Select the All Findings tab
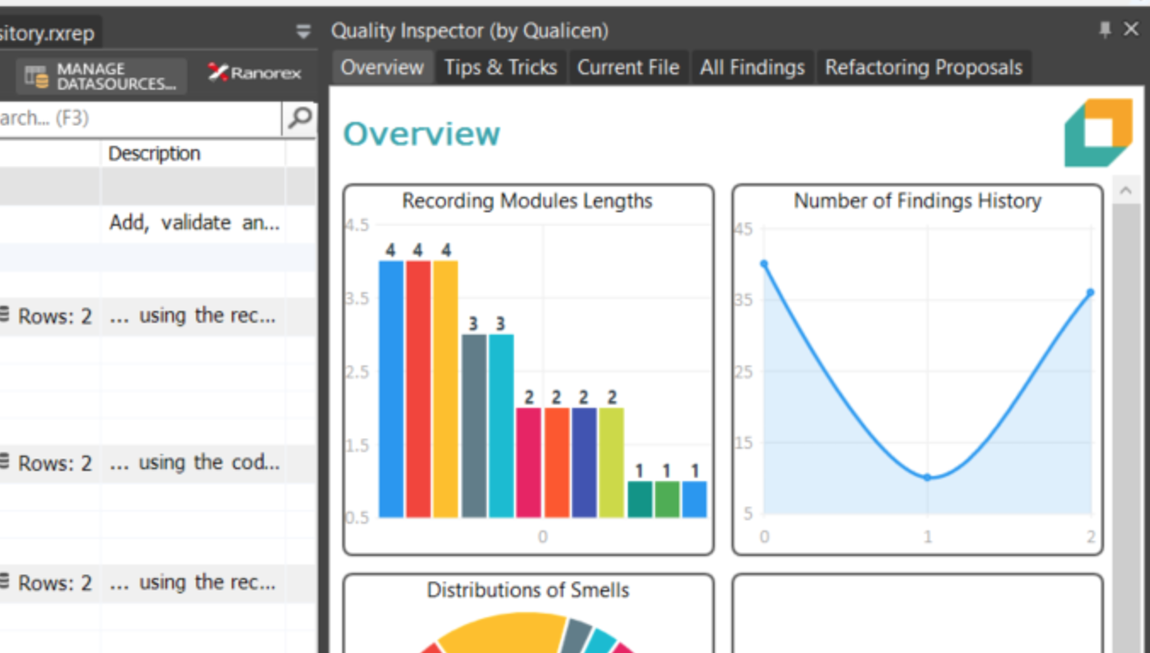1150x653 pixels. point(751,68)
